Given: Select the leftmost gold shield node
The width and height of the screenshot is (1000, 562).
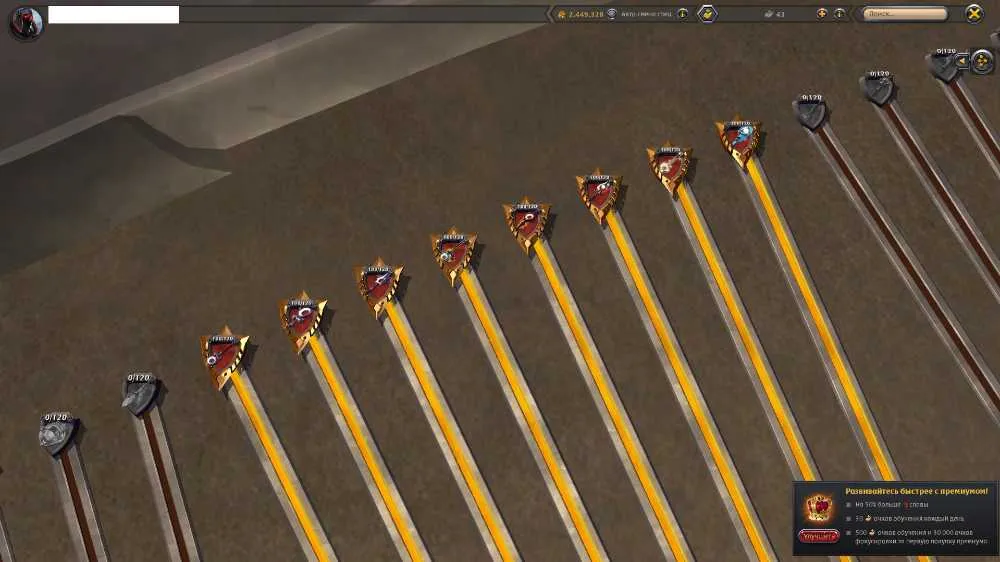Looking at the screenshot, I should pyautogui.click(x=224, y=359).
